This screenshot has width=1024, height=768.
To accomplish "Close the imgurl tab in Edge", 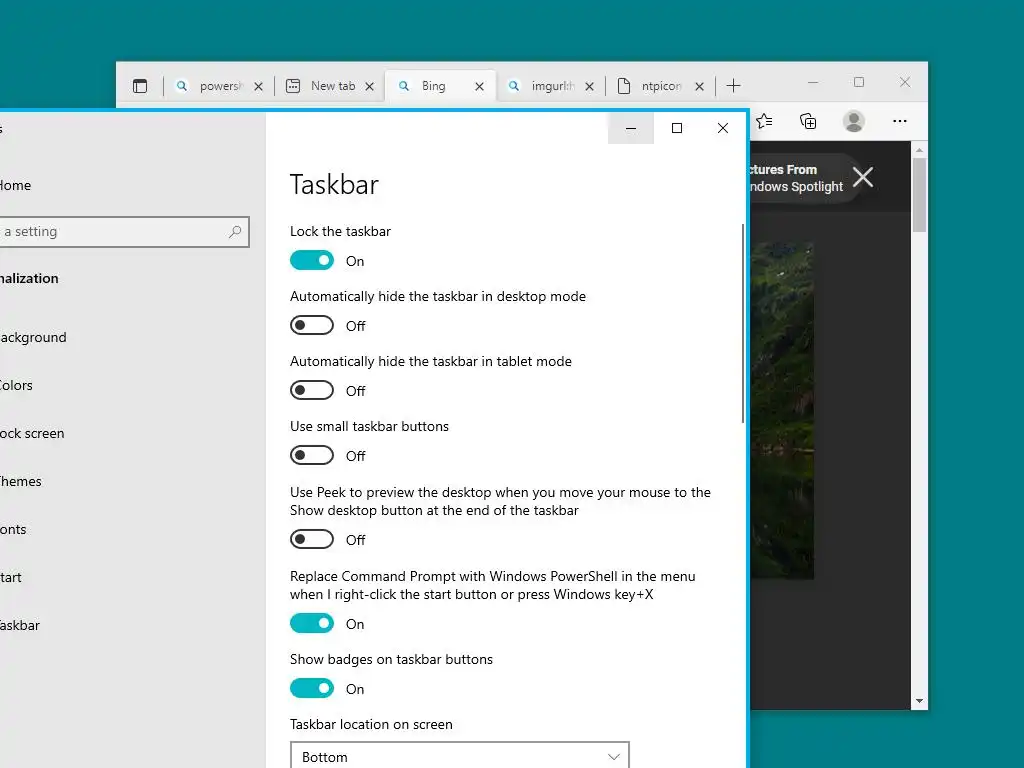I will tap(590, 86).
